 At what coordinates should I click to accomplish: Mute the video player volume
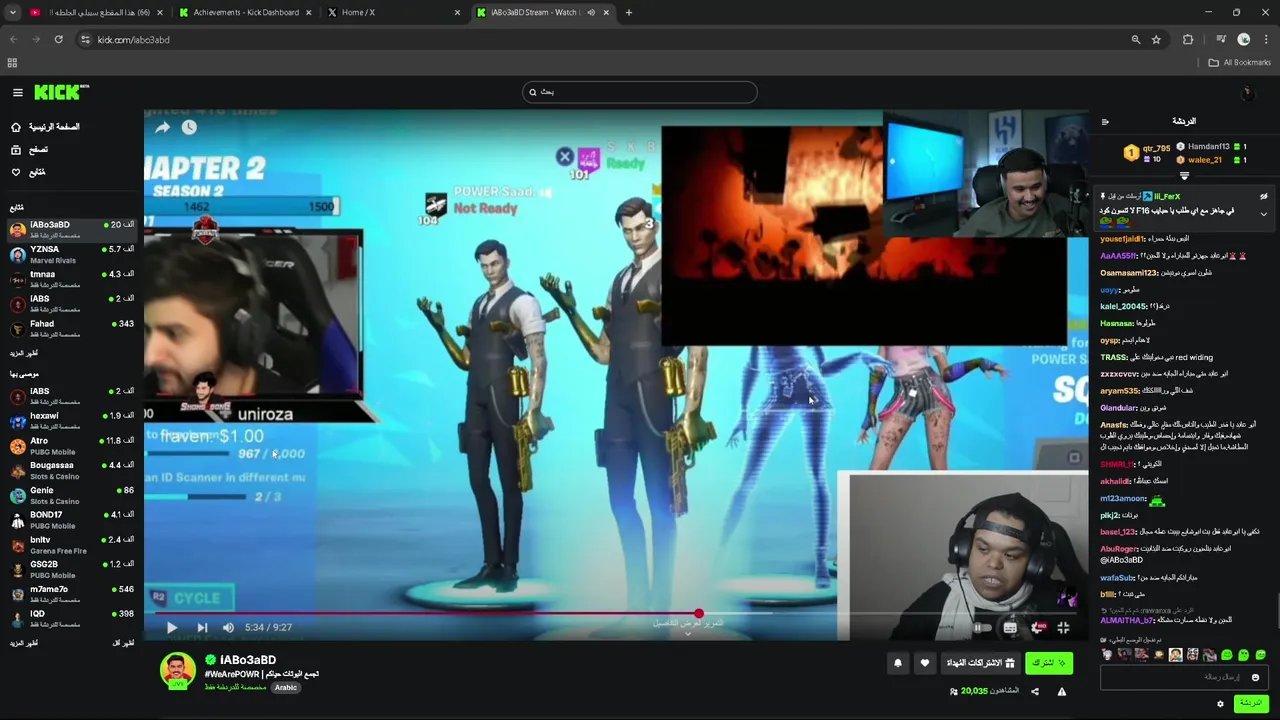228,627
